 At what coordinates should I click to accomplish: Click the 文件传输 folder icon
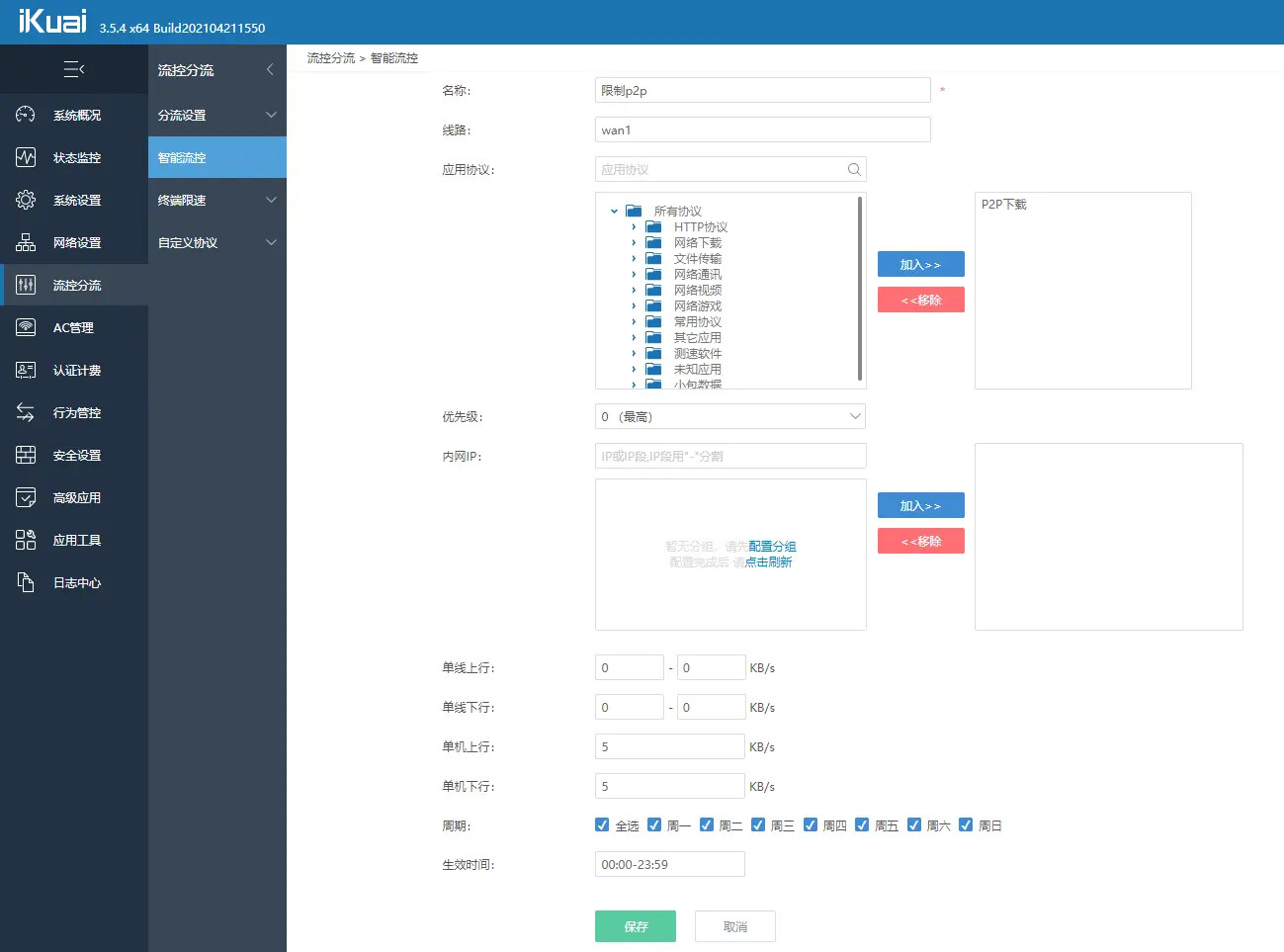[x=653, y=258]
